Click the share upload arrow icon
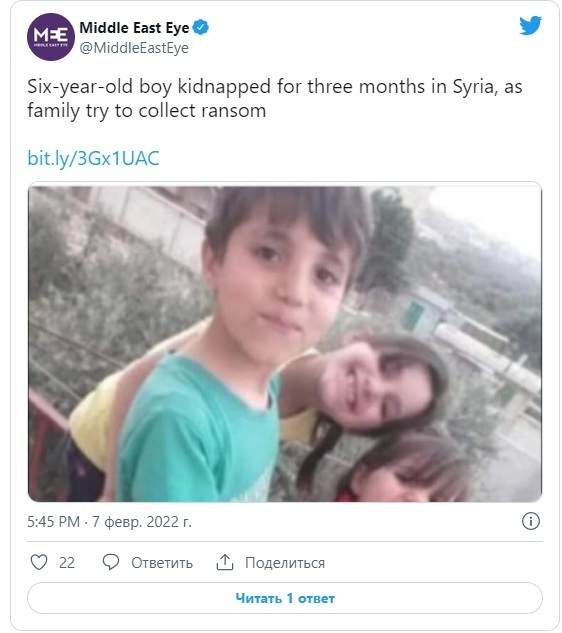Image resolution: width=562 pixels, height=633 pixels. click(x=225, y=562)
